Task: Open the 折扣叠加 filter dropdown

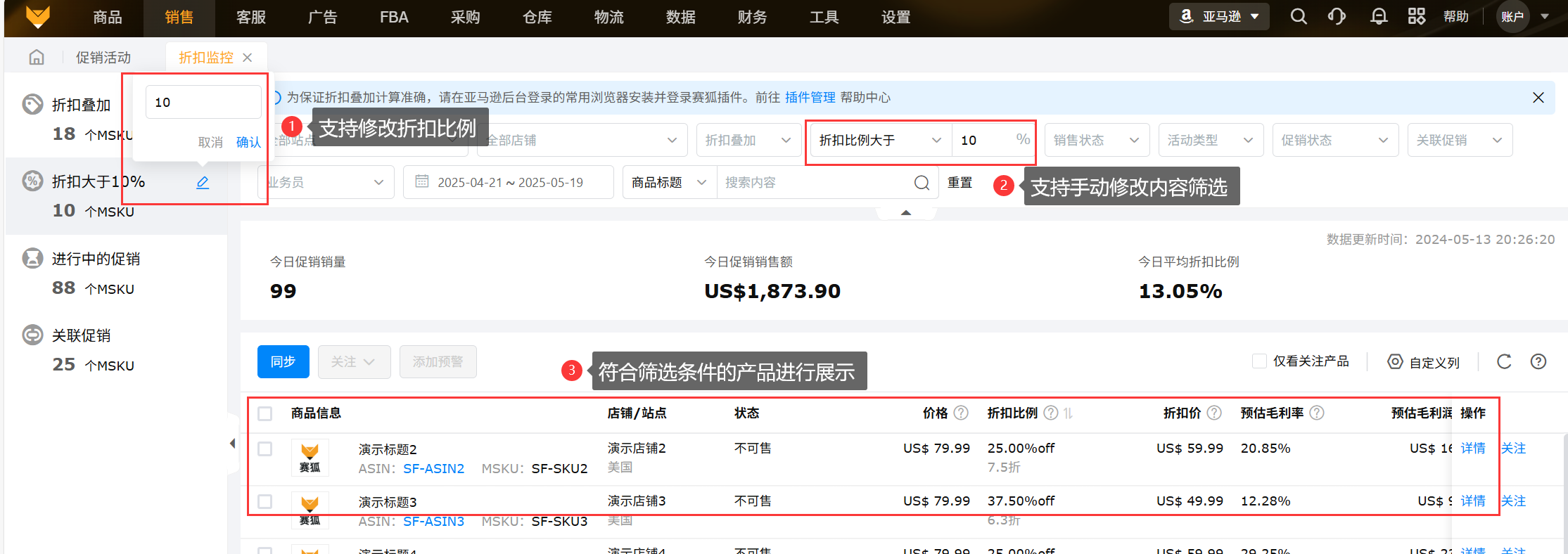Action: (748, 140)
